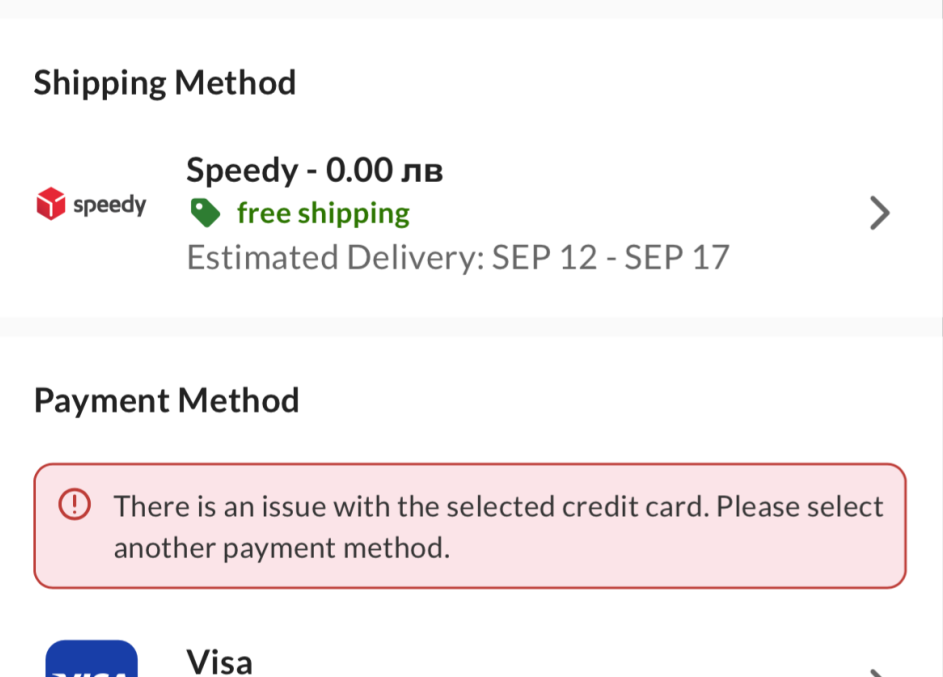Screen dimensions: 943x677
Task: Select the "Visa" payment method label
Action: (x=219, y=662)
